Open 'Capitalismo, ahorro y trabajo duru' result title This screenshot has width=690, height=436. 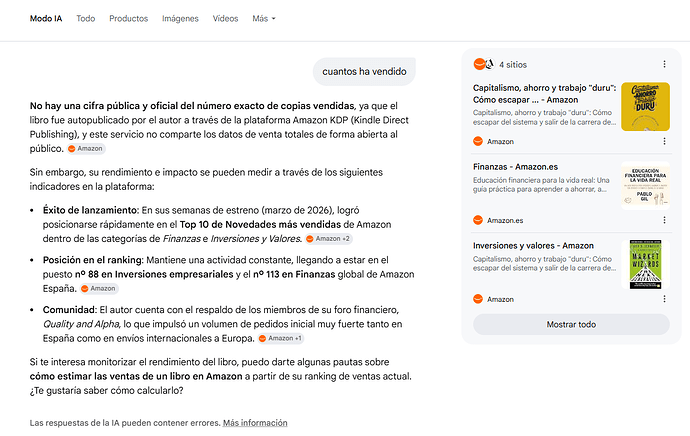click(544, 94)
